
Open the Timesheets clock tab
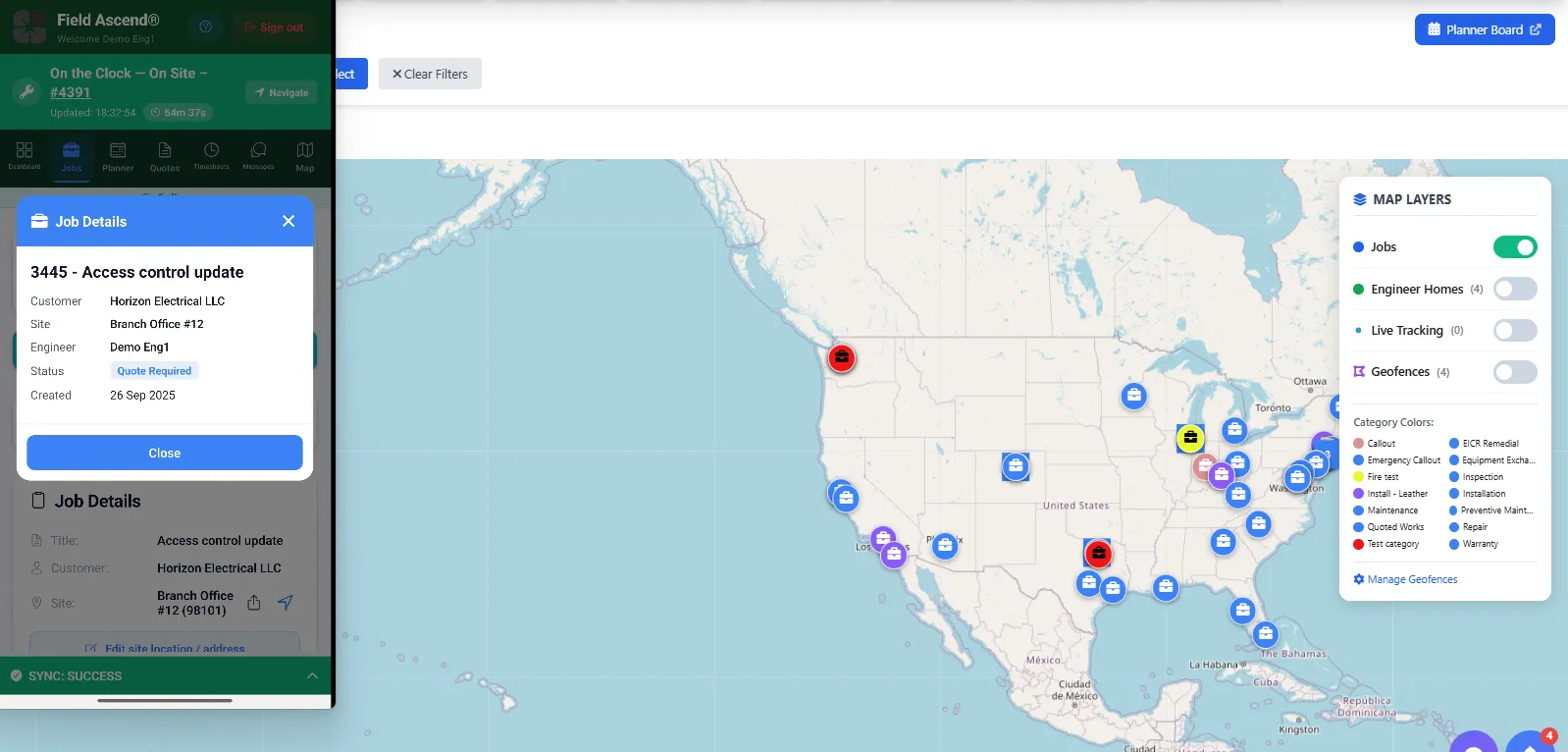tap(211, 155)
